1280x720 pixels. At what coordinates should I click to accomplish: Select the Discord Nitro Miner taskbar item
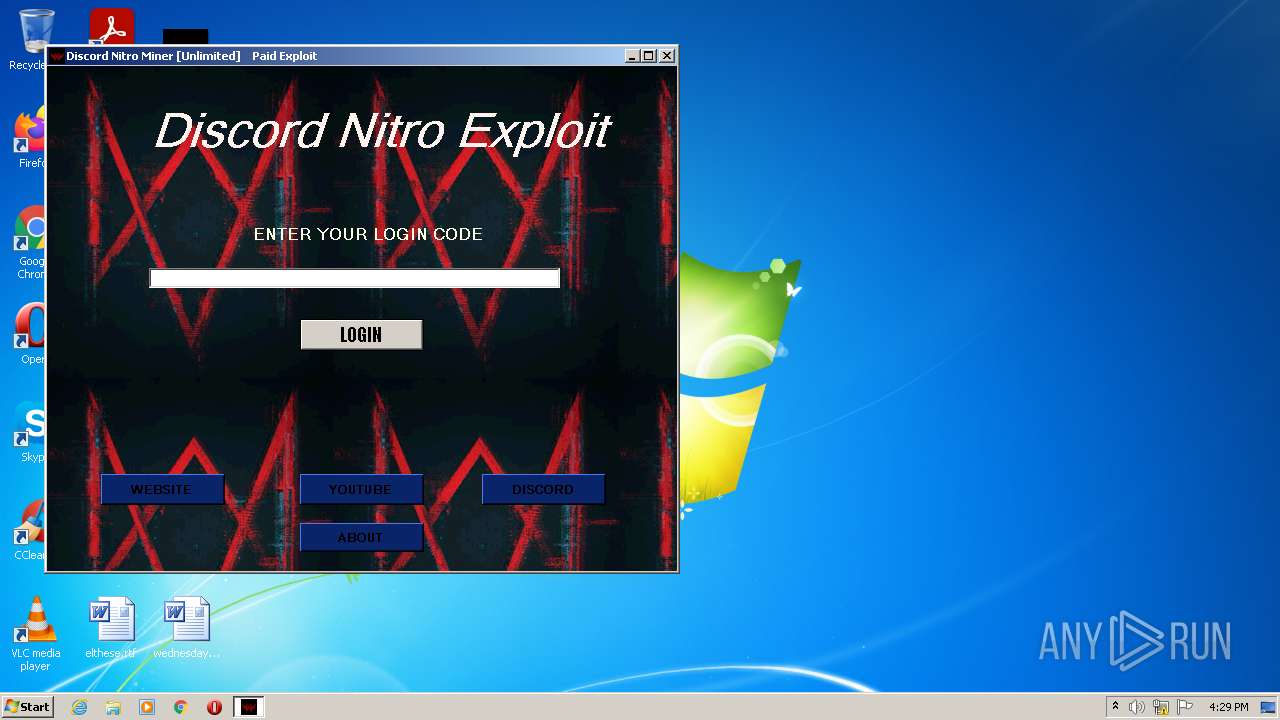coord(249,707)
